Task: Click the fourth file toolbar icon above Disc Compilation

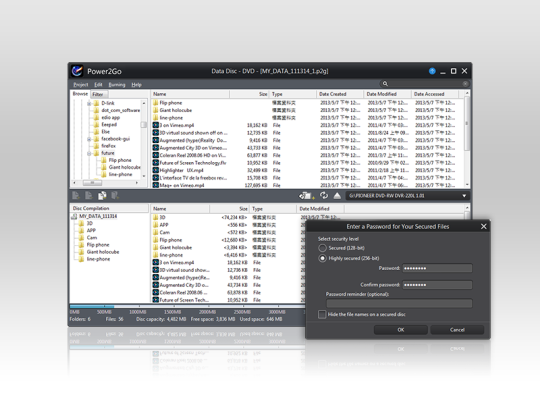Action: coord(115,196)
